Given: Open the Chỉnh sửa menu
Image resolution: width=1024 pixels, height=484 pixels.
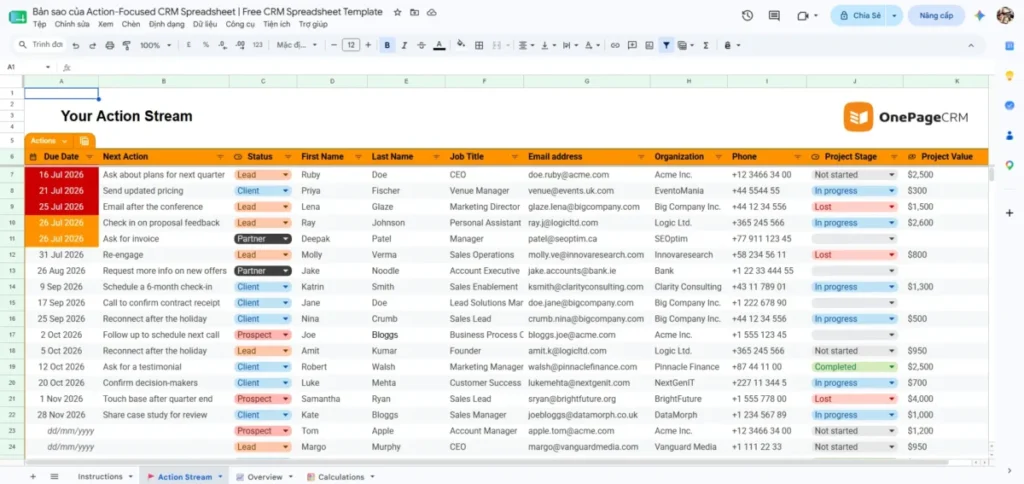Looking at the screenshot, I should point(72,24).
